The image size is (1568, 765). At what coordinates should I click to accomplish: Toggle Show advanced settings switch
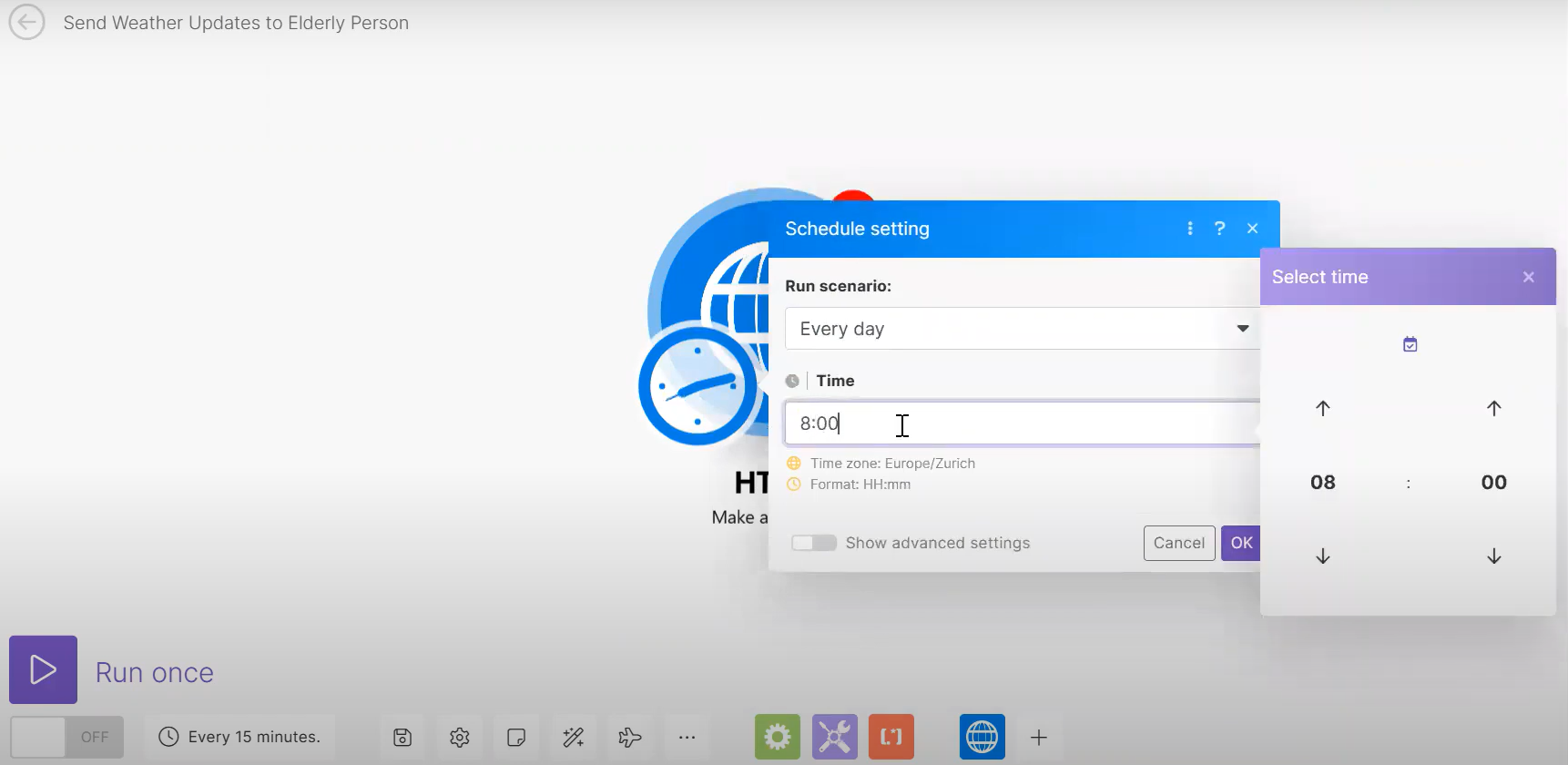pyautogui.click(x=814, y=543)
